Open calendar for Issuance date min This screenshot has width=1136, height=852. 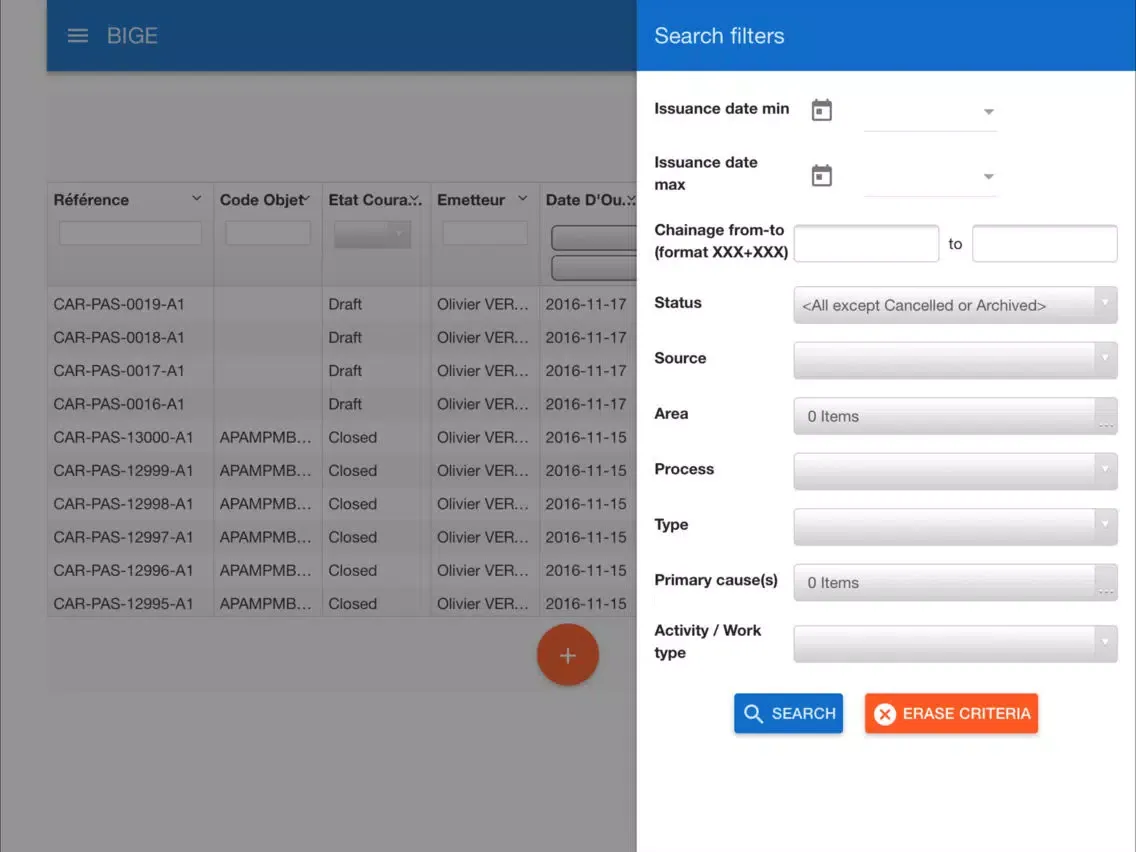coord(821,110)
